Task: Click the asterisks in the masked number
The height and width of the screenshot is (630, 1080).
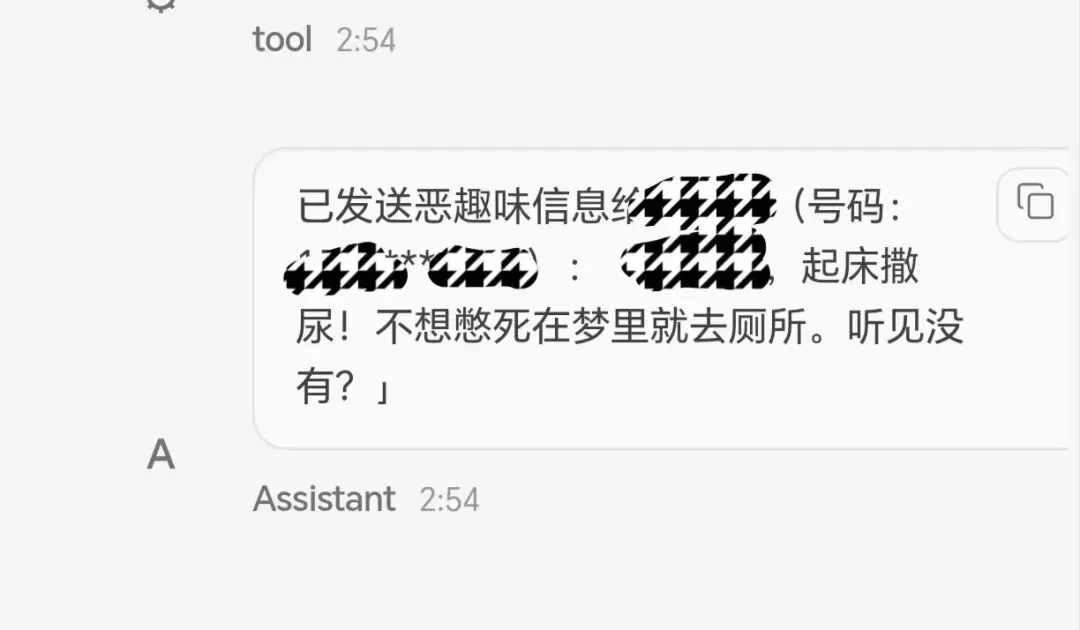Action: coord(417,262)
